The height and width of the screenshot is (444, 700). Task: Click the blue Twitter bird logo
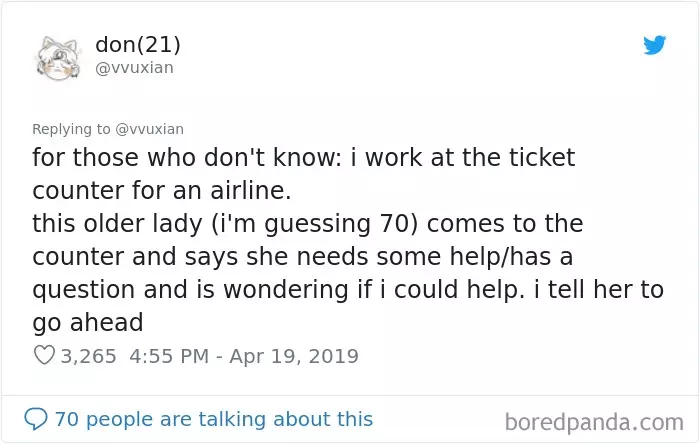(654, 45)
